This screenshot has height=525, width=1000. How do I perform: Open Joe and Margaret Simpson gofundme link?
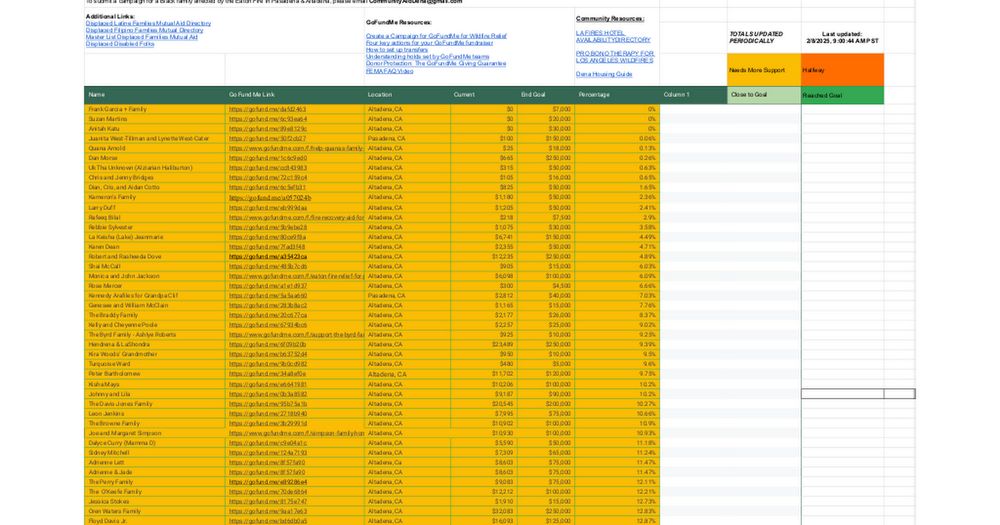pos(296,433)
